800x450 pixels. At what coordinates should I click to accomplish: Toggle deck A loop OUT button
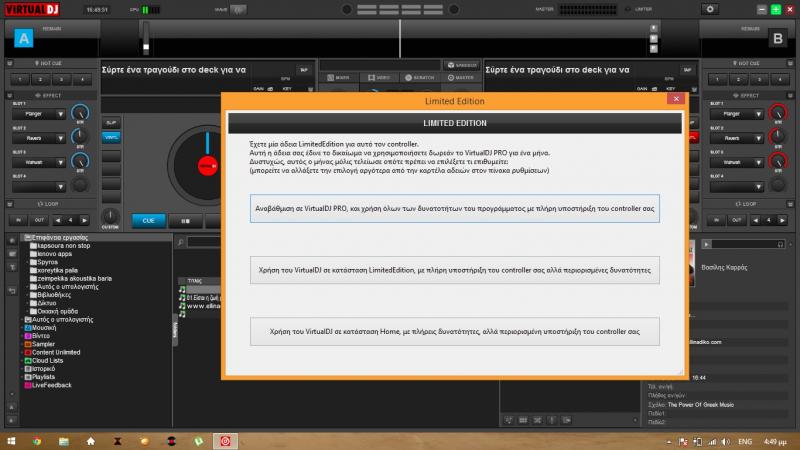(39, 220)
